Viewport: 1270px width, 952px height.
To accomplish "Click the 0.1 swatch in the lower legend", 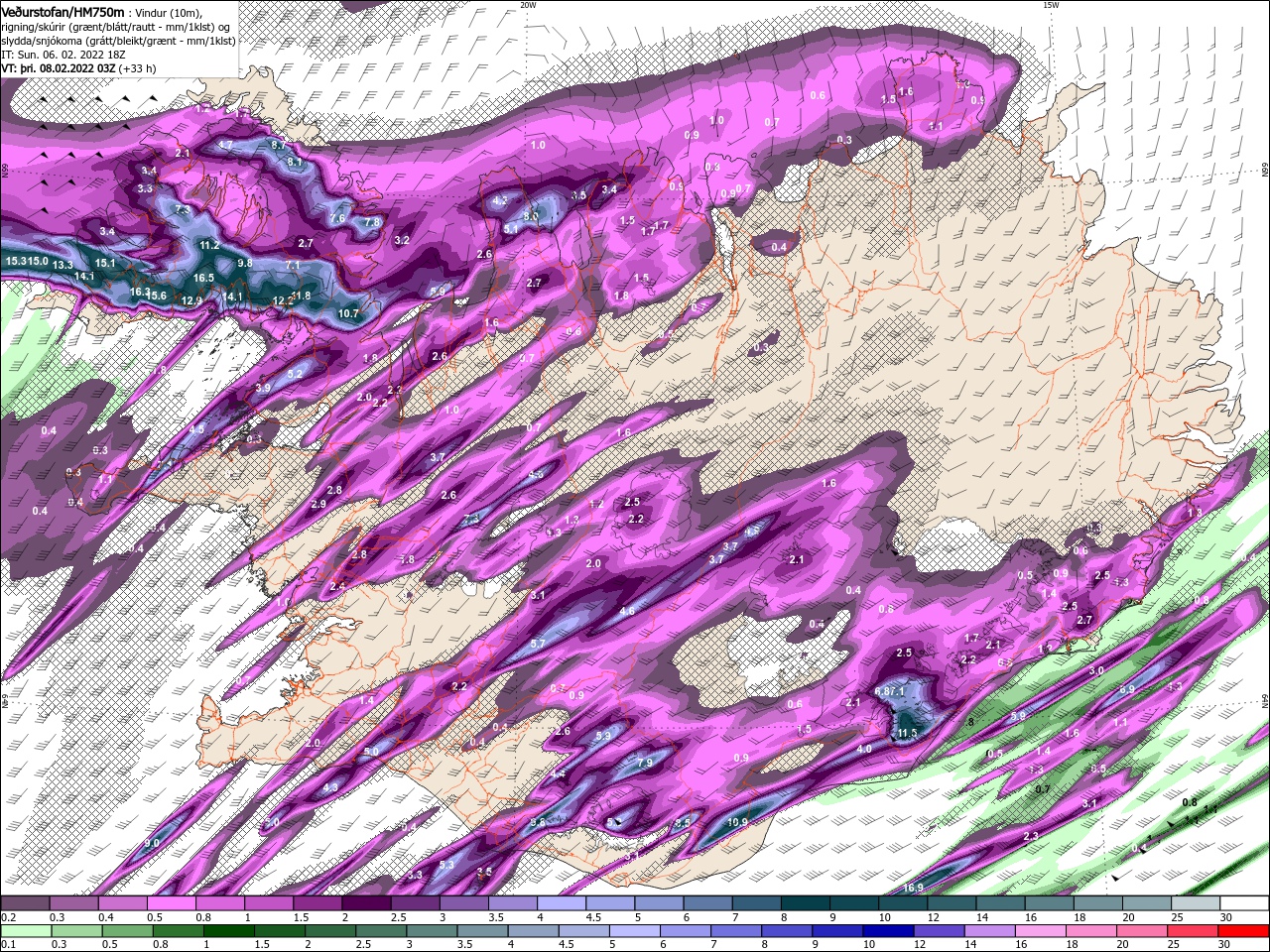I will point(25,931).
